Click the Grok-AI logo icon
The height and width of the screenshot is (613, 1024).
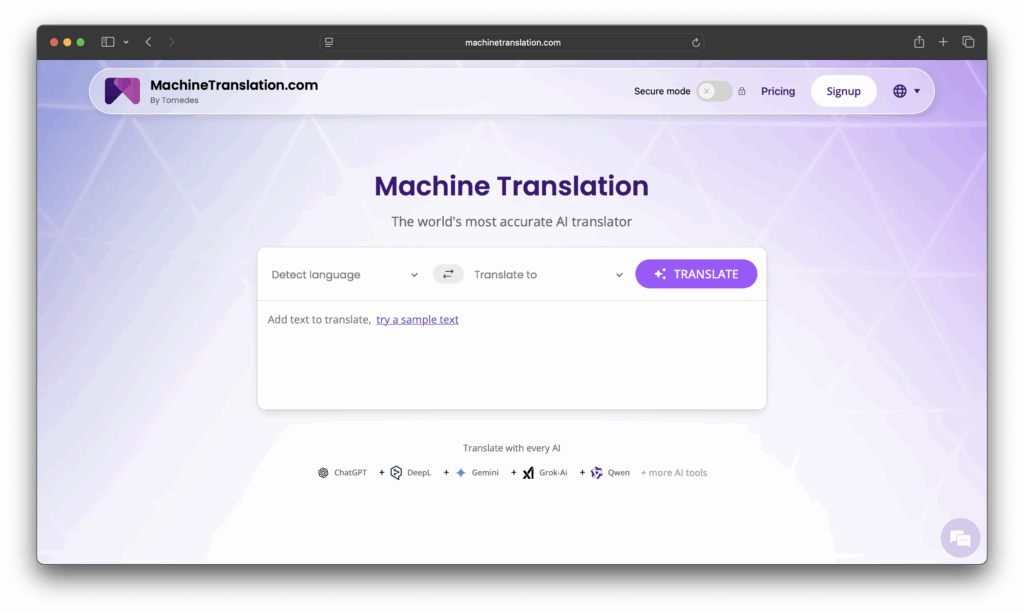(x=528, y=473)
